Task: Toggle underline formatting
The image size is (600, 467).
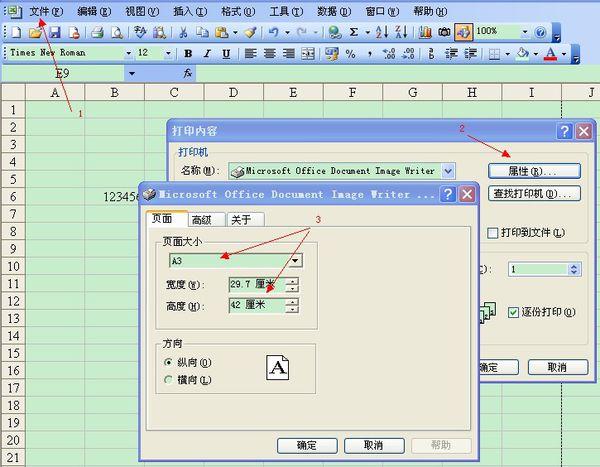Action: coord(226,54)
